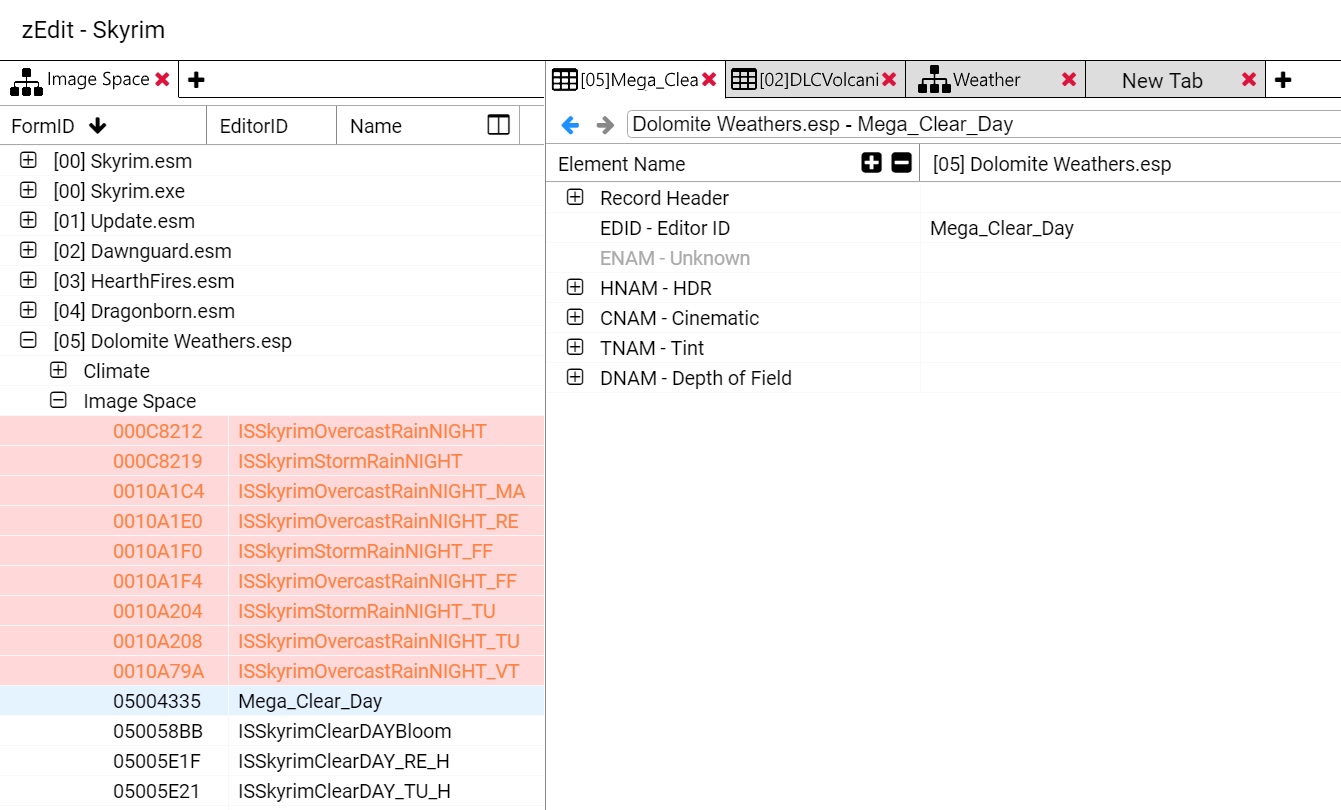Expand the Climate group
The image size is (1341, 810).
pyautogui.click(x=58, y=370)
